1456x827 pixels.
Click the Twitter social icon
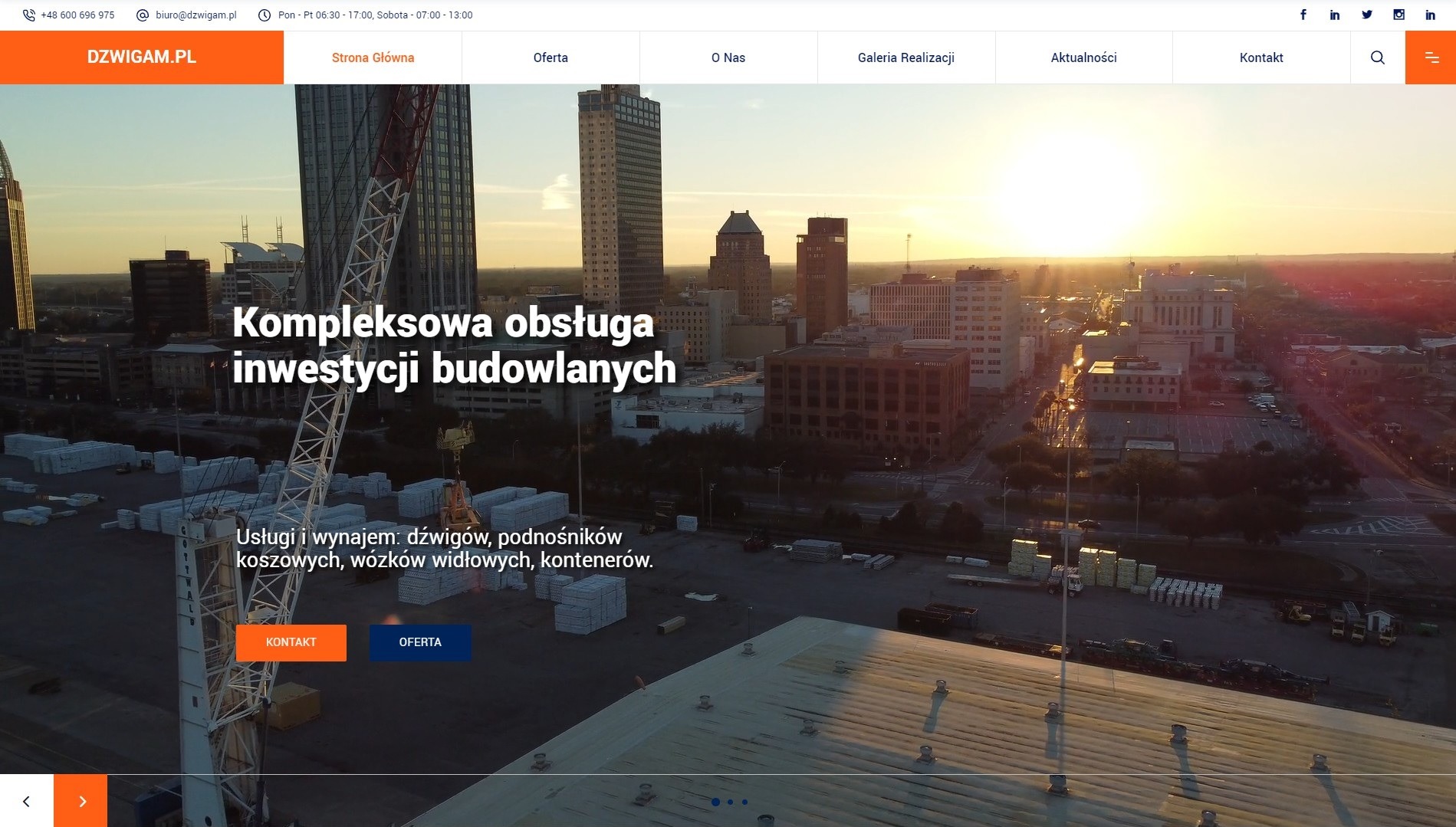(1367, 14)
